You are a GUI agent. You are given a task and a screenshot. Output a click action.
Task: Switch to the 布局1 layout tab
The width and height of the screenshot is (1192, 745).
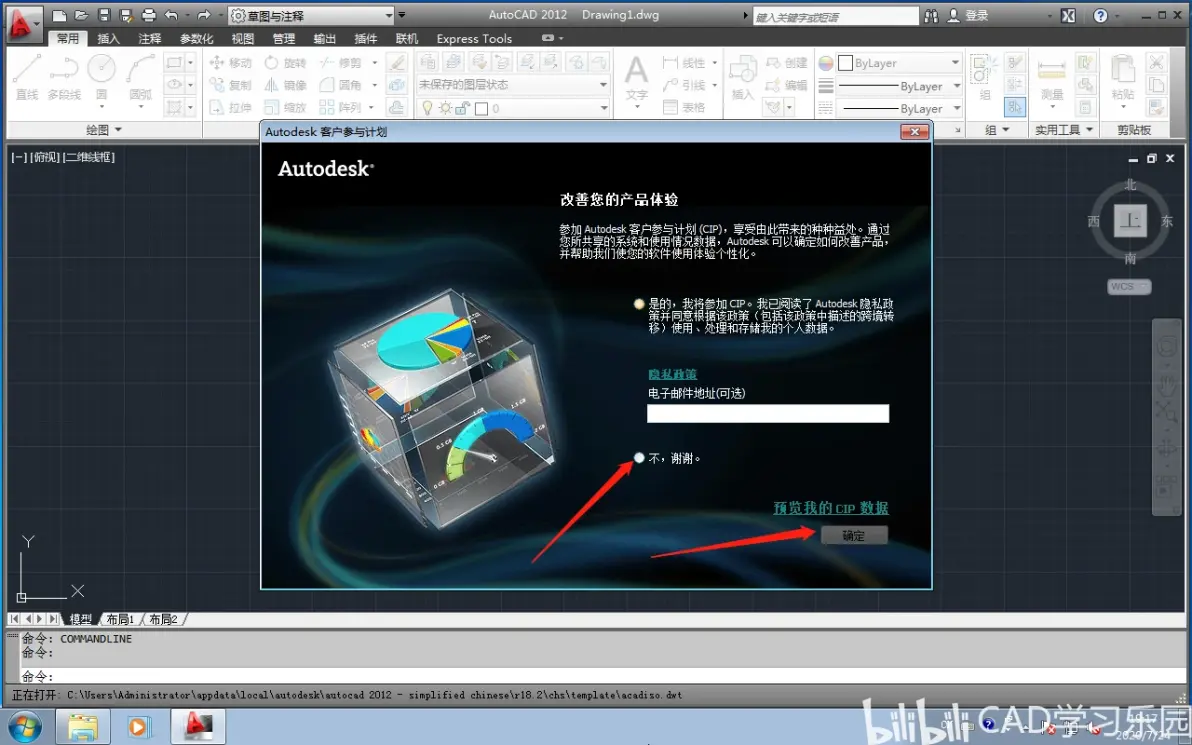(x=120, y=619)
